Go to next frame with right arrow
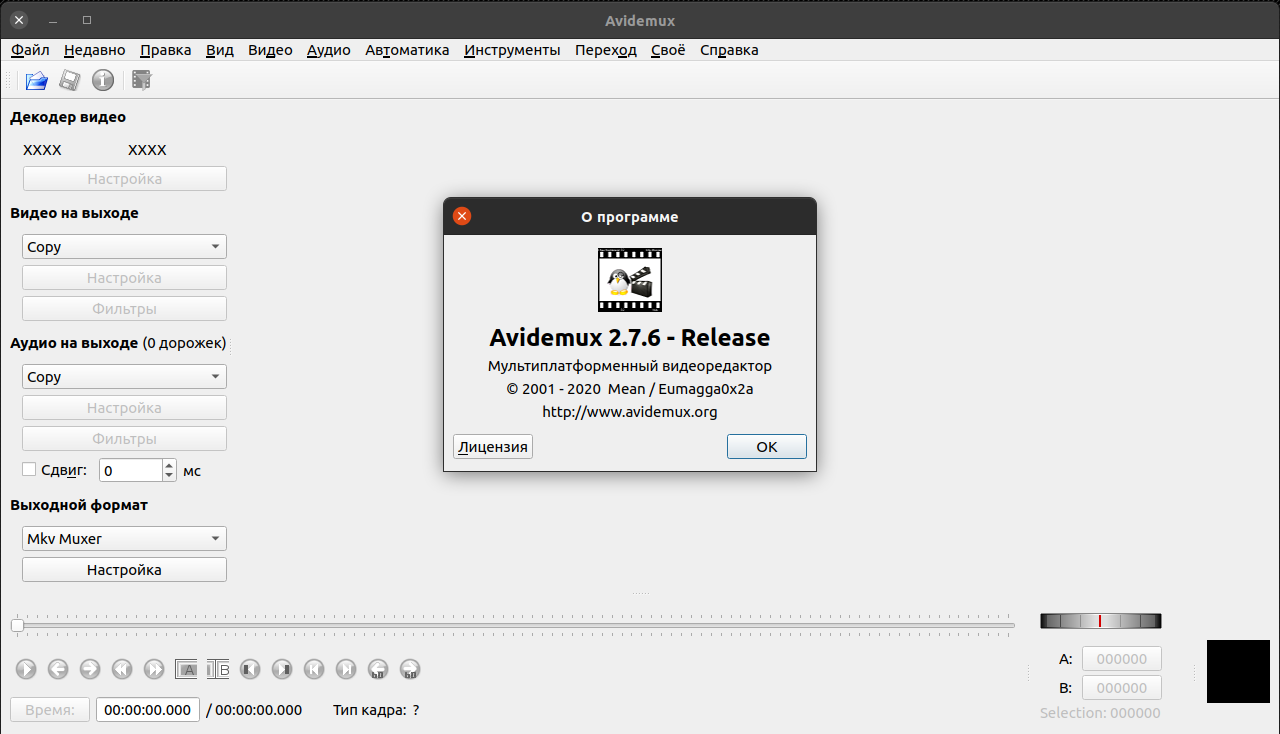Viewport: 1280px width, 734px height. [90, 669]
